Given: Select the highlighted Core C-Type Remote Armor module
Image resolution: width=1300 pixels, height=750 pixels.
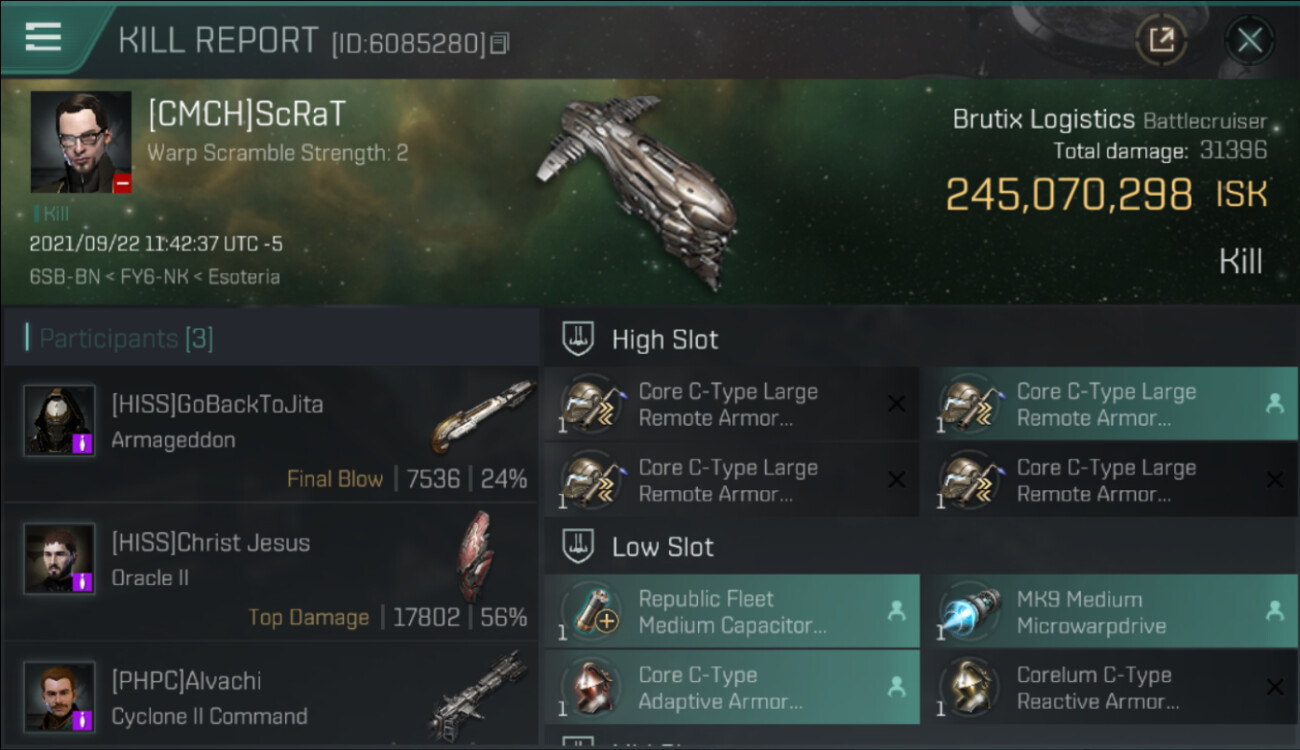Looking at the screenshot, I should pyautogui.click(x=1109, y=404).
